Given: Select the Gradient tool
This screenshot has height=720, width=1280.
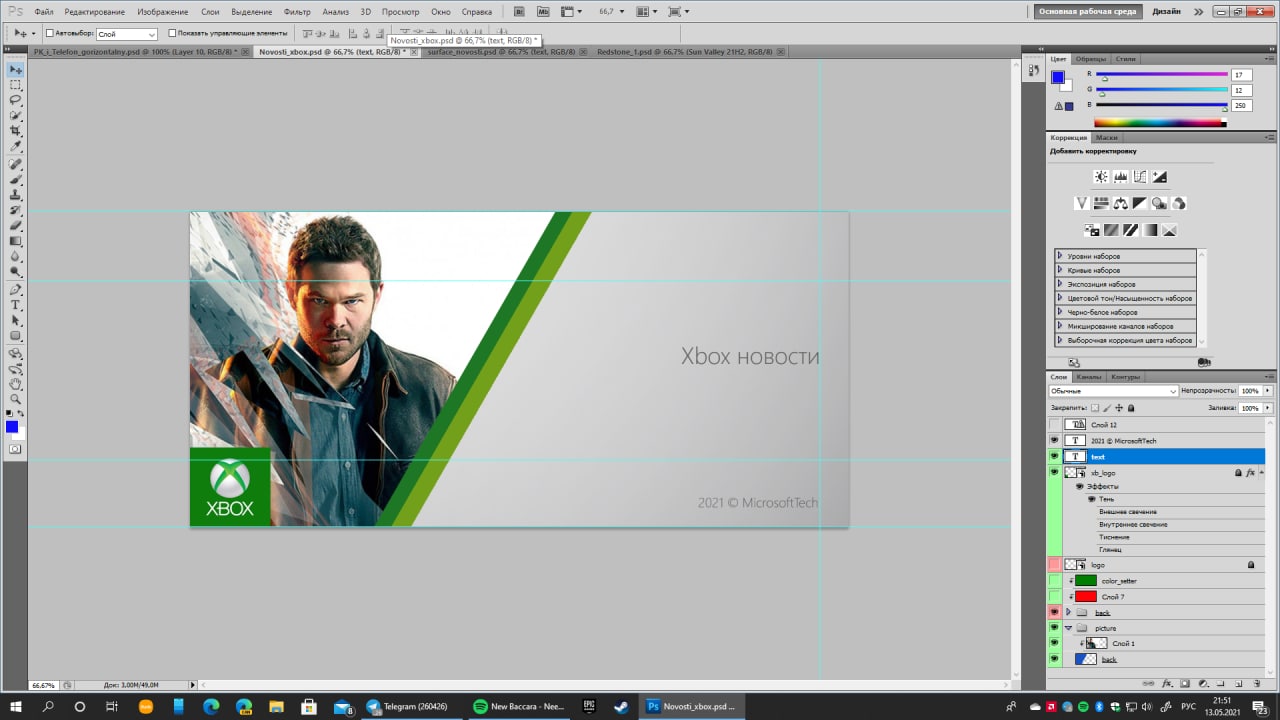Looking at the screenshot, I should [x=16, y=241].
